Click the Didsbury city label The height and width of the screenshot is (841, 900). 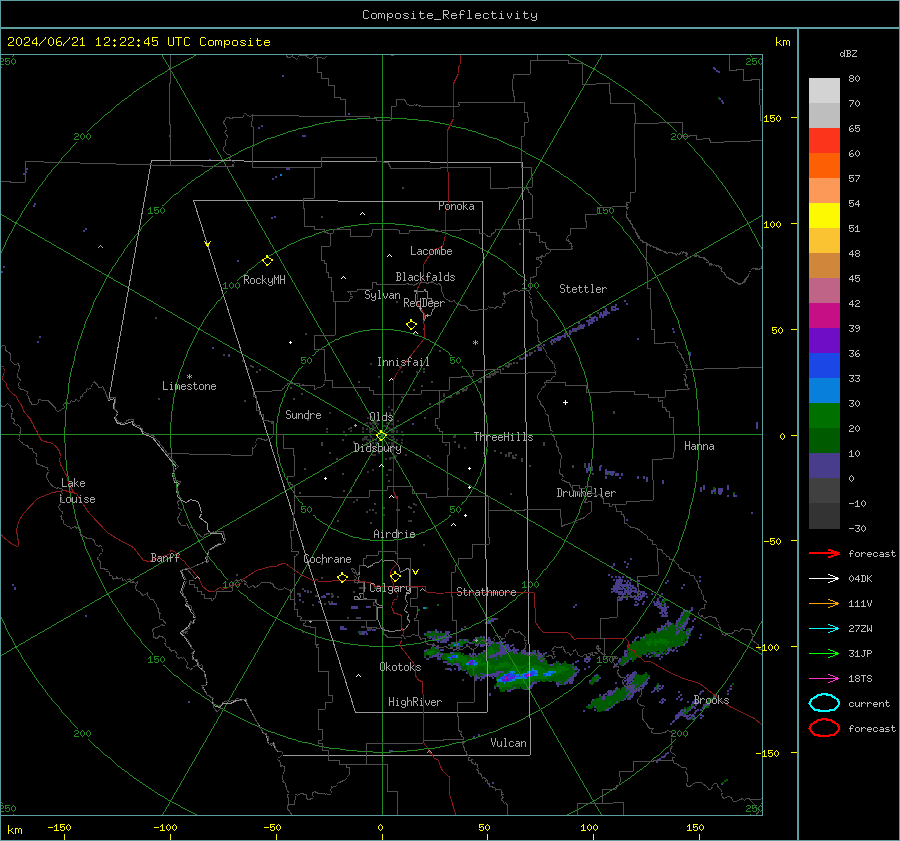click(x=377, y=448)
